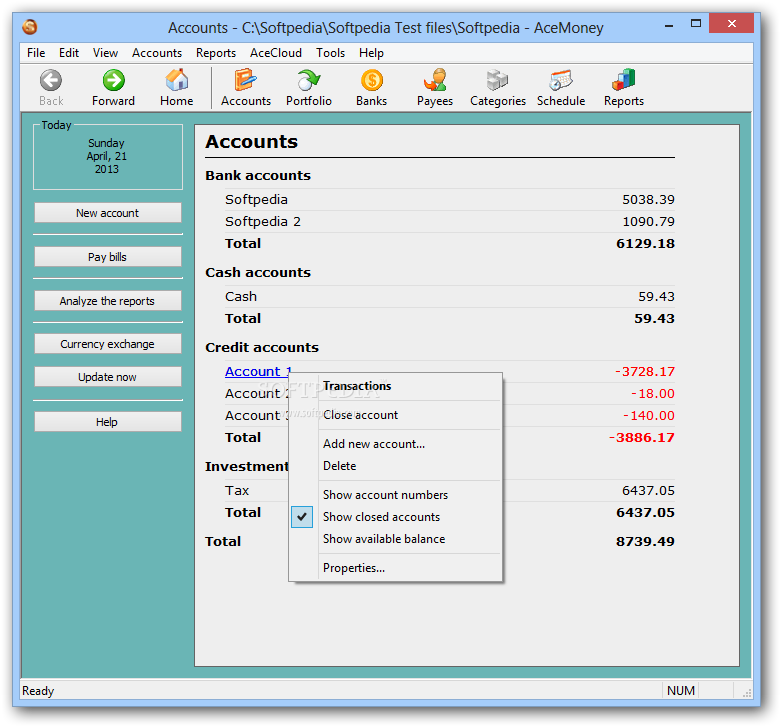781x727 pixels.
Task: Open the Portfolio toolbar icon
Action: (309, 80)
